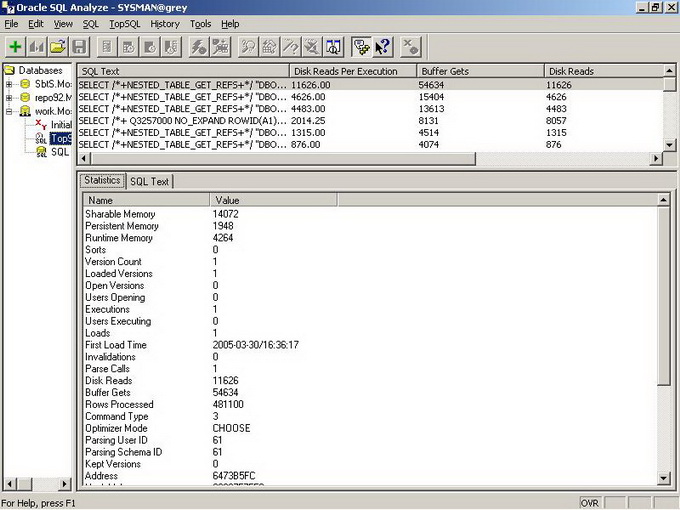Select the Q3257000 NO_EXPAND SQL row
680x510 pixels.
tap(371, 121)
